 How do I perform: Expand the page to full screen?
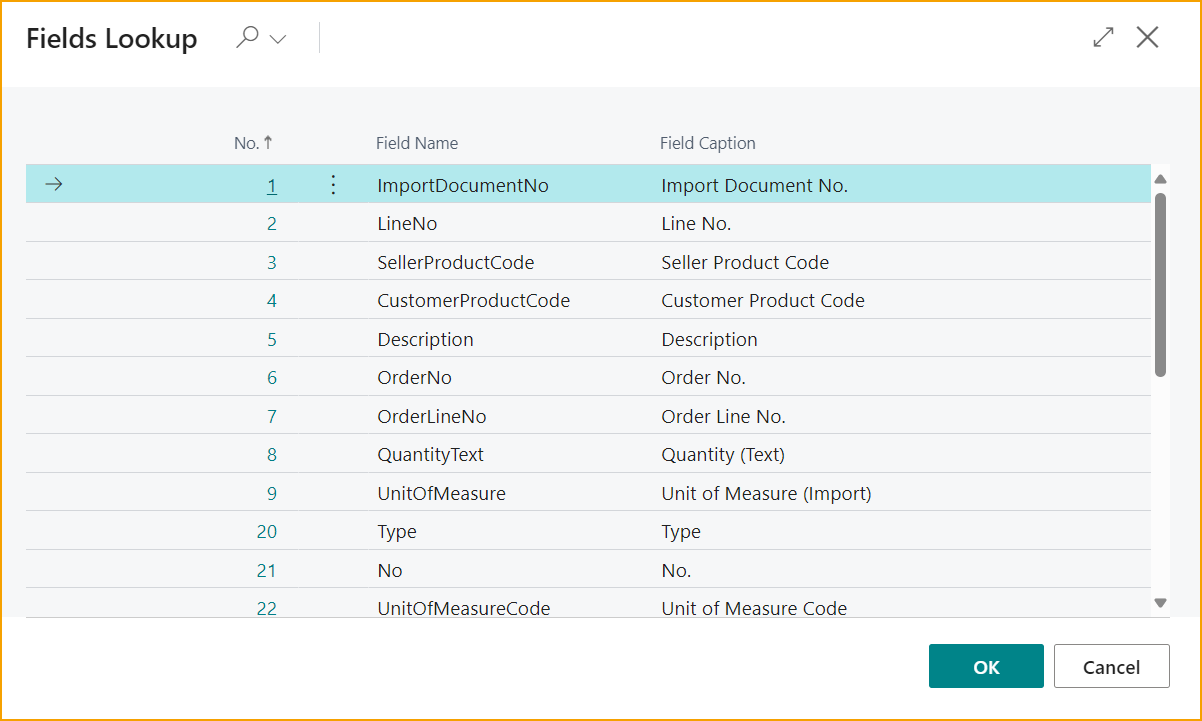pos(1103,37)
